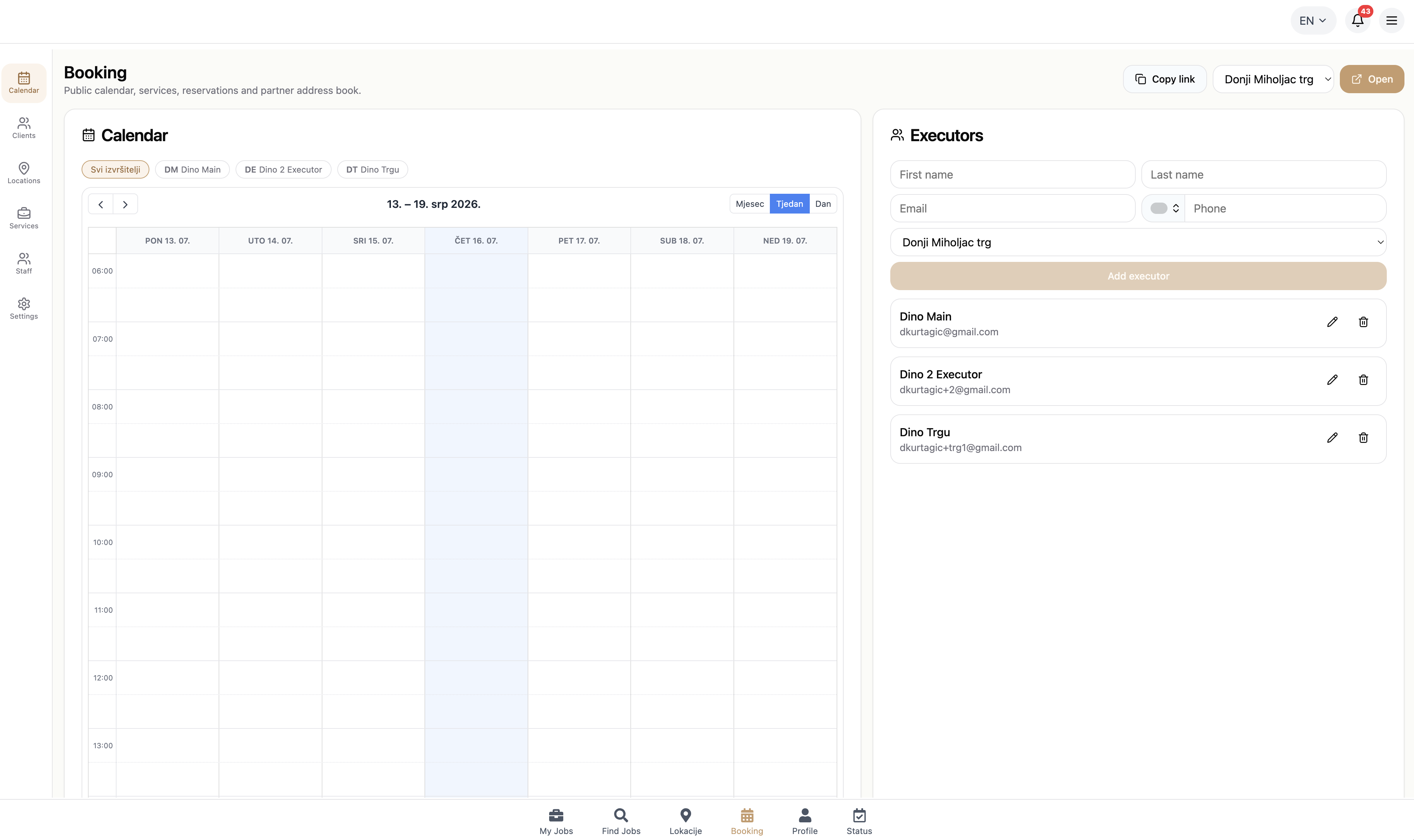Filter calendar by Dino Main

tap(192, 170)
